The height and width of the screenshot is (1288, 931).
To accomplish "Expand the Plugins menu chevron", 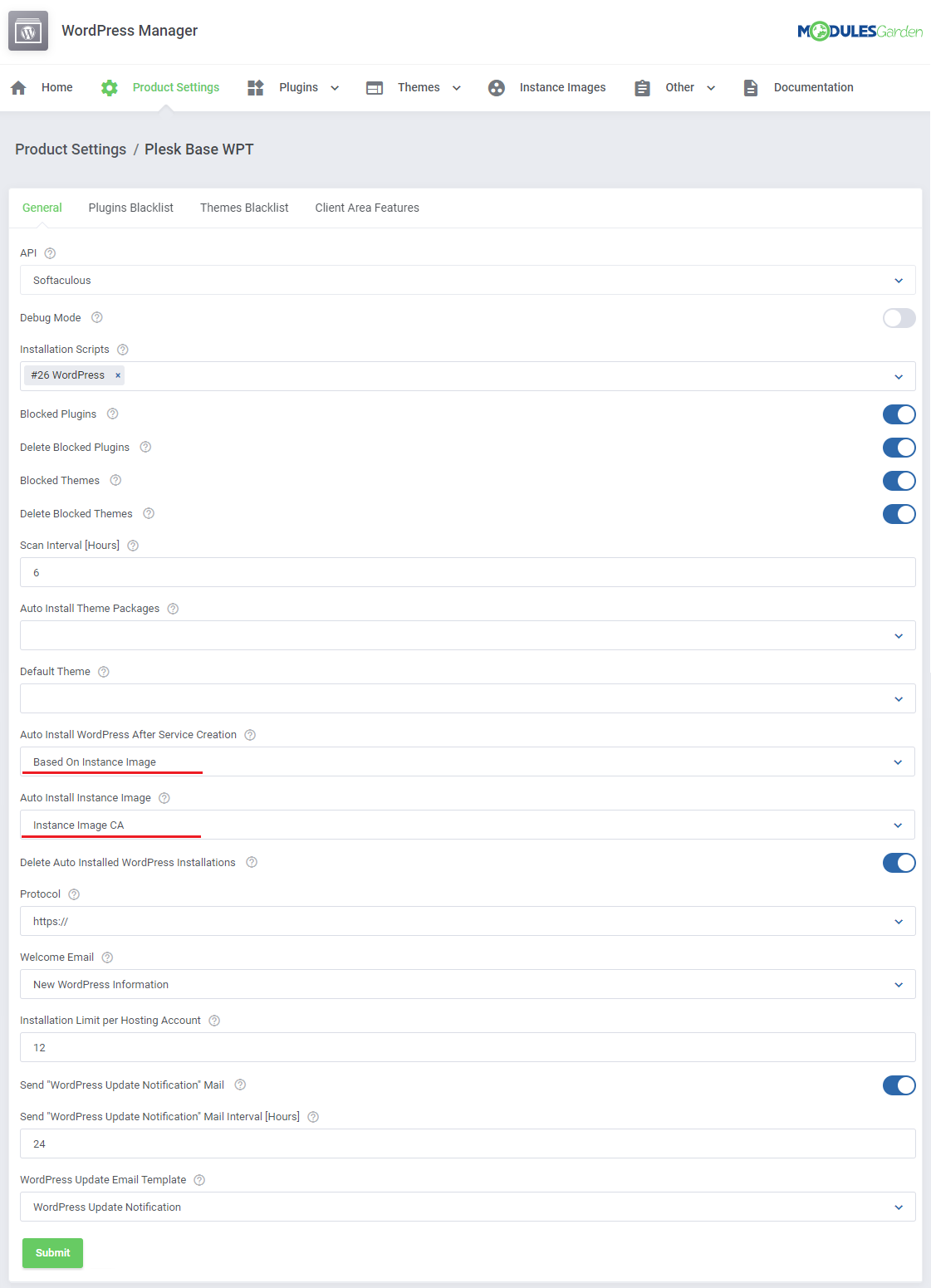I will 335,88.
